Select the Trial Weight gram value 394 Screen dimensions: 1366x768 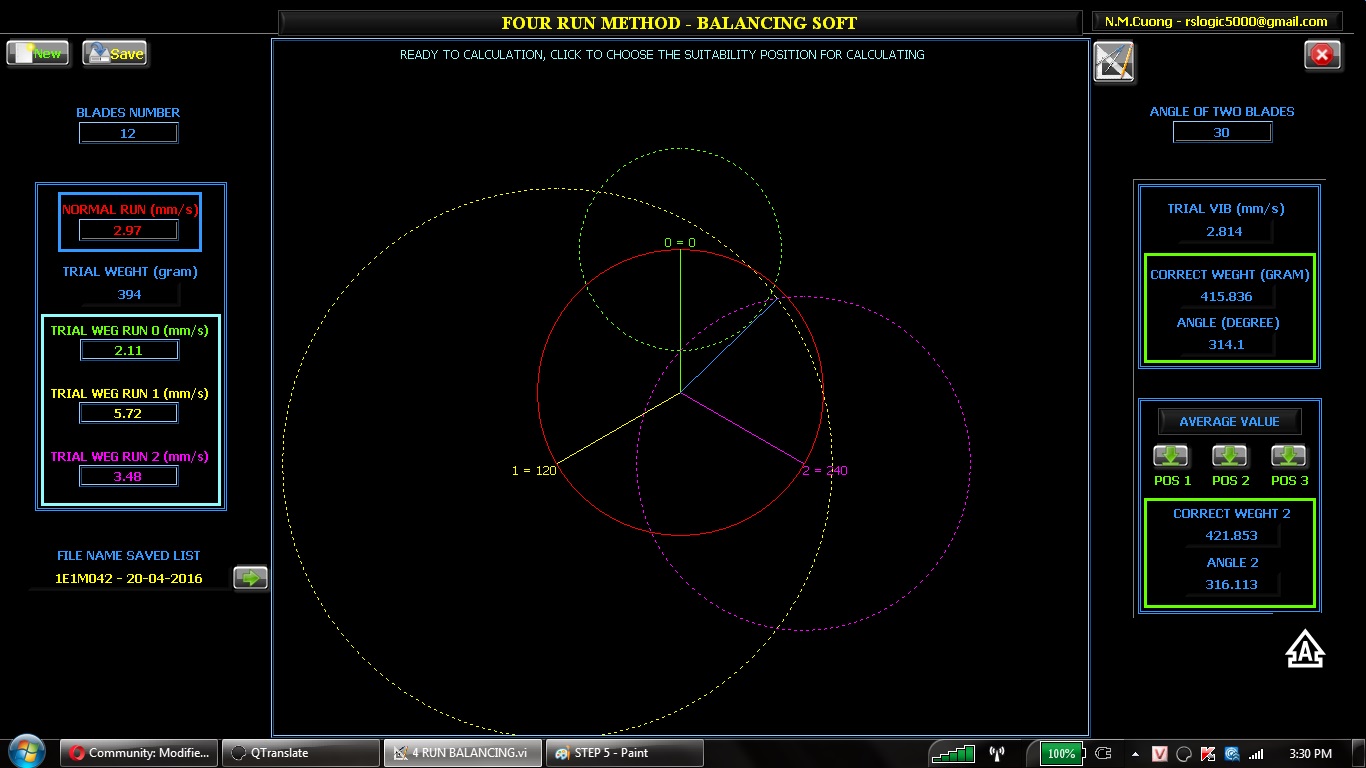[129, 294]
